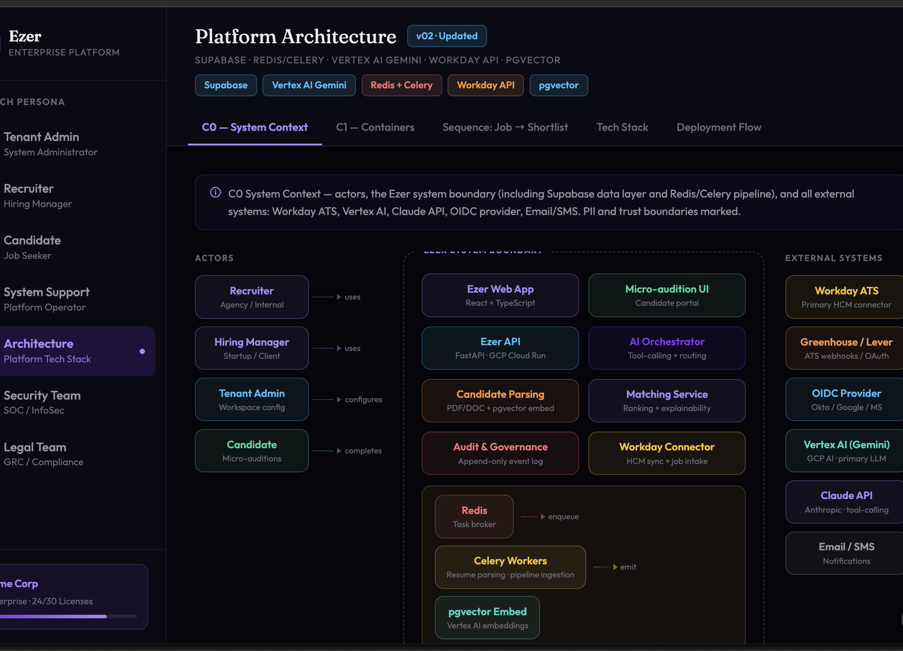Select the Workday API tag chip
This screenshot has width=903, height=651.
485,85
